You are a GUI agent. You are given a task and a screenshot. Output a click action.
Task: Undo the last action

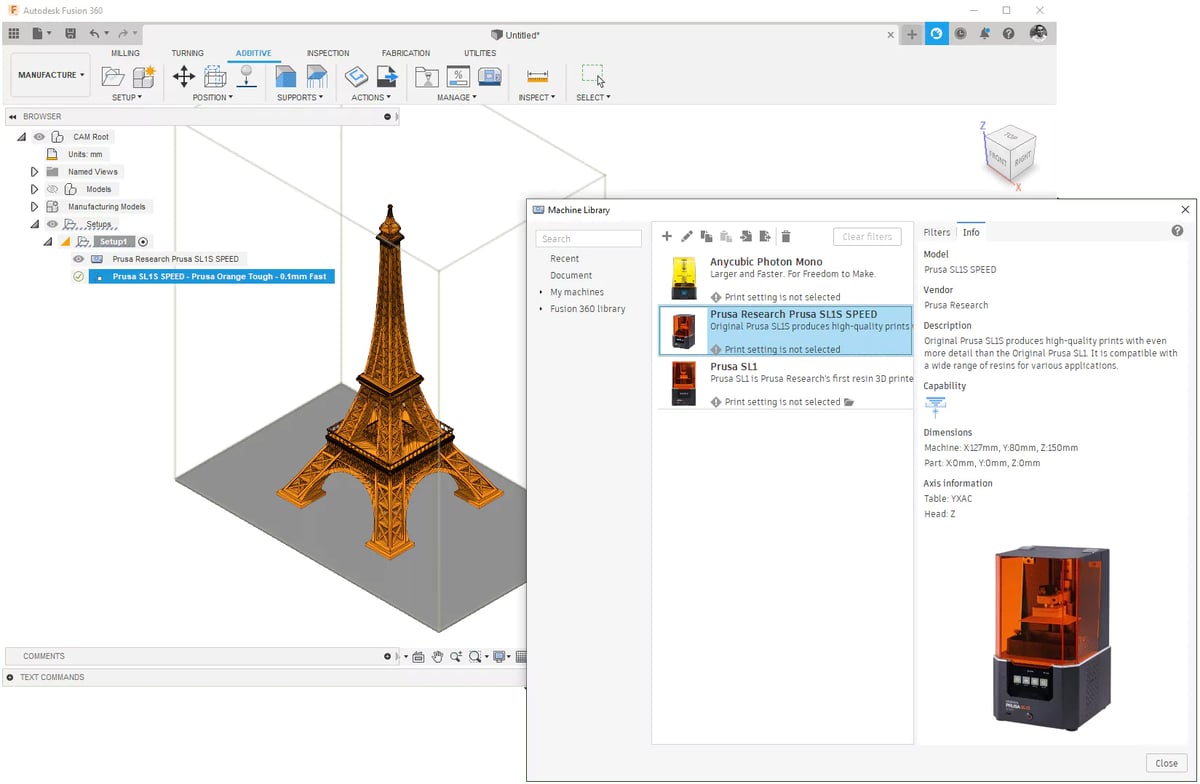pos(96,33)
